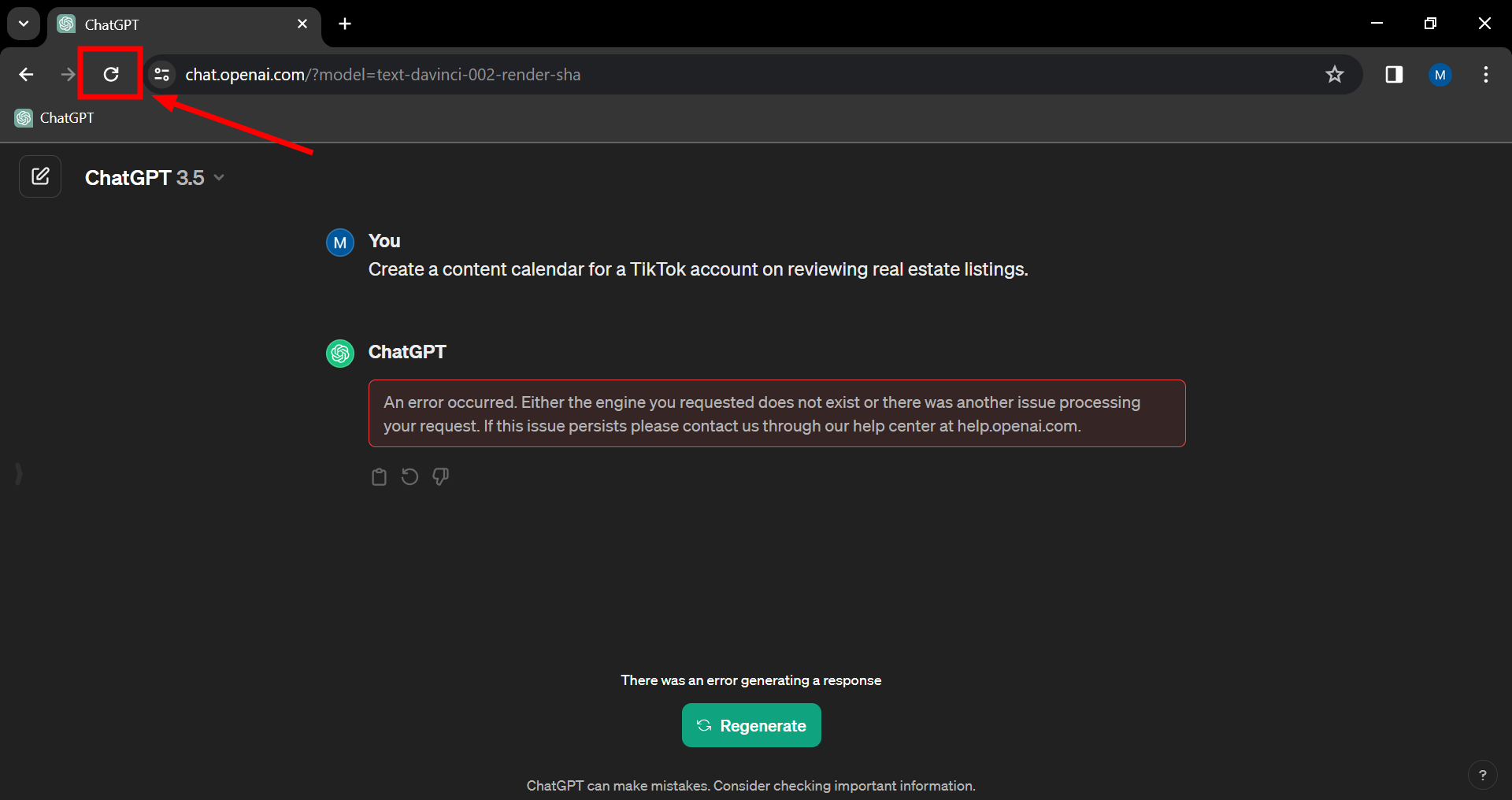Open the sidebar with the left edge handle

(19, 474)
